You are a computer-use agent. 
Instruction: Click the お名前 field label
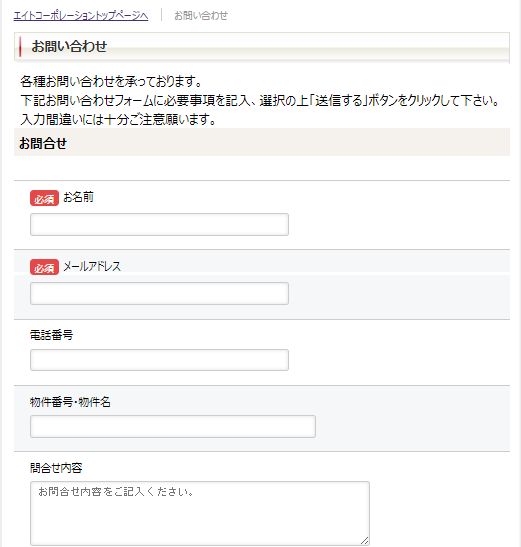tap(78, 197)
